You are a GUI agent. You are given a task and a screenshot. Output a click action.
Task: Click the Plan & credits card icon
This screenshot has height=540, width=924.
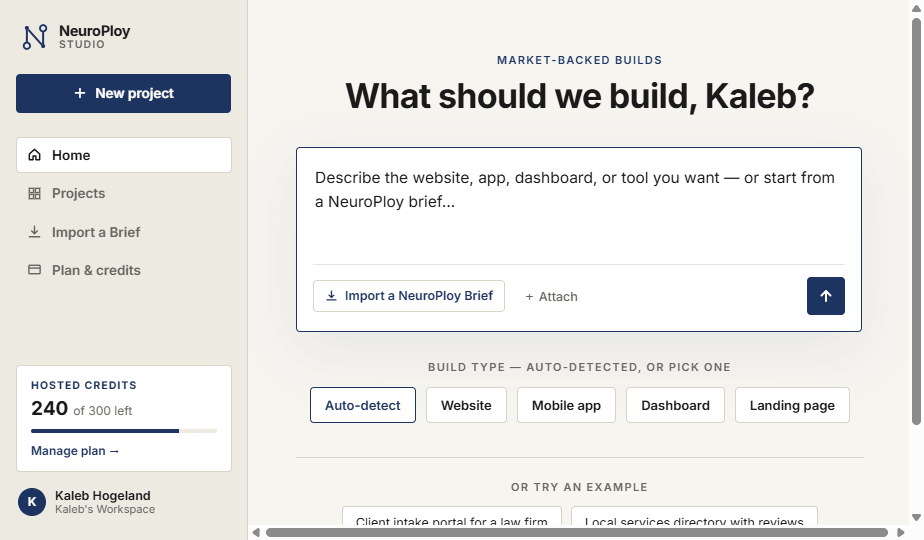[35, 270]
